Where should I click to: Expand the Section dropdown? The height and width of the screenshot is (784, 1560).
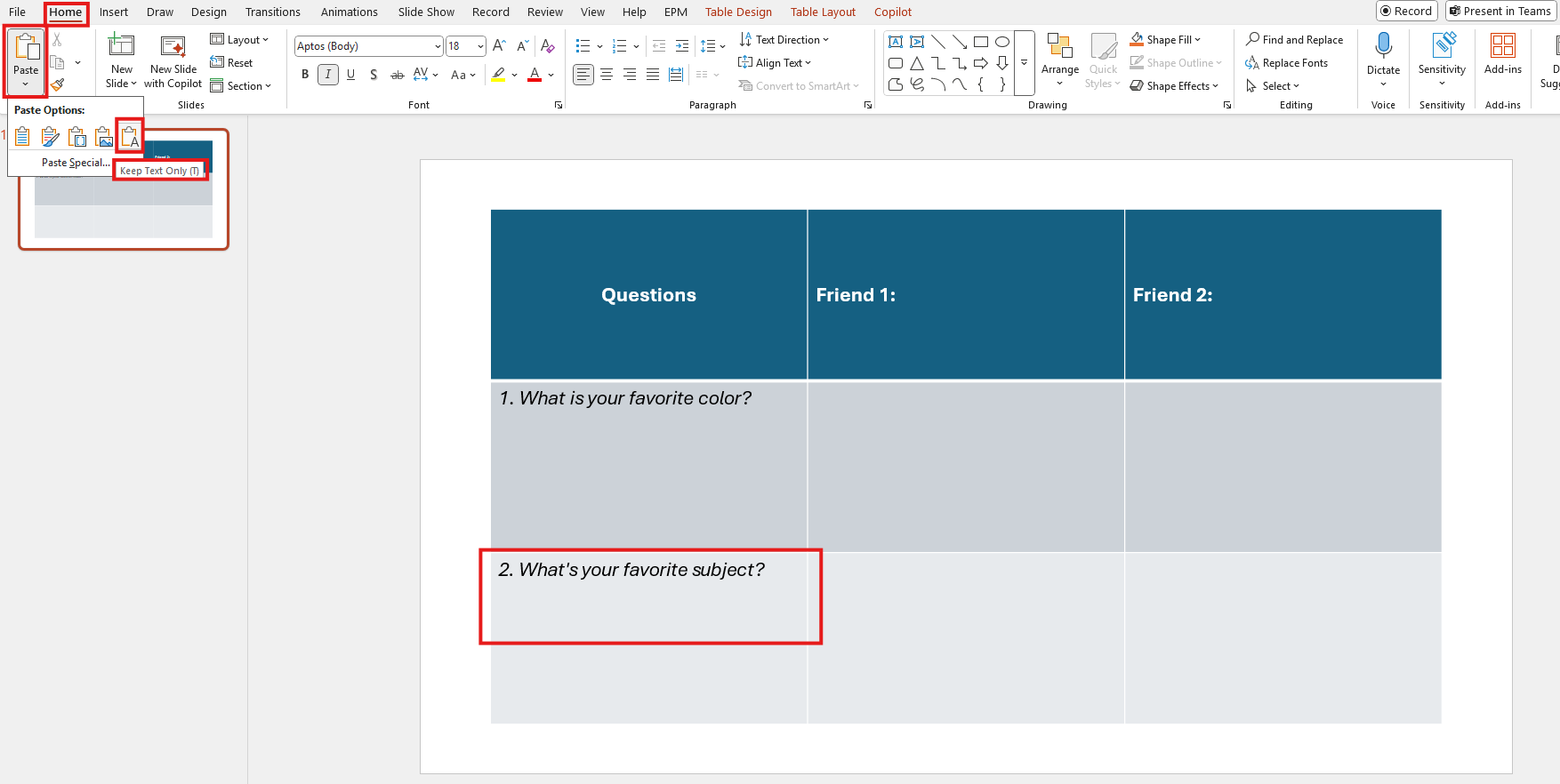240,86
